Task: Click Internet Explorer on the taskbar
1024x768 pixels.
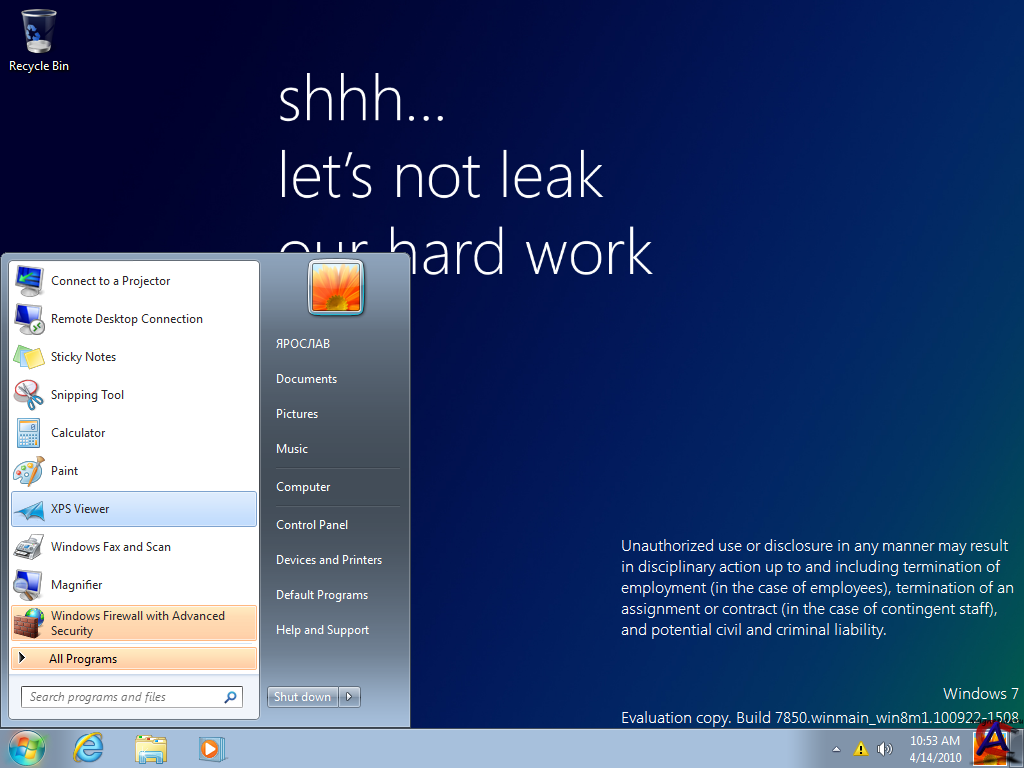Action: [89, 748]
